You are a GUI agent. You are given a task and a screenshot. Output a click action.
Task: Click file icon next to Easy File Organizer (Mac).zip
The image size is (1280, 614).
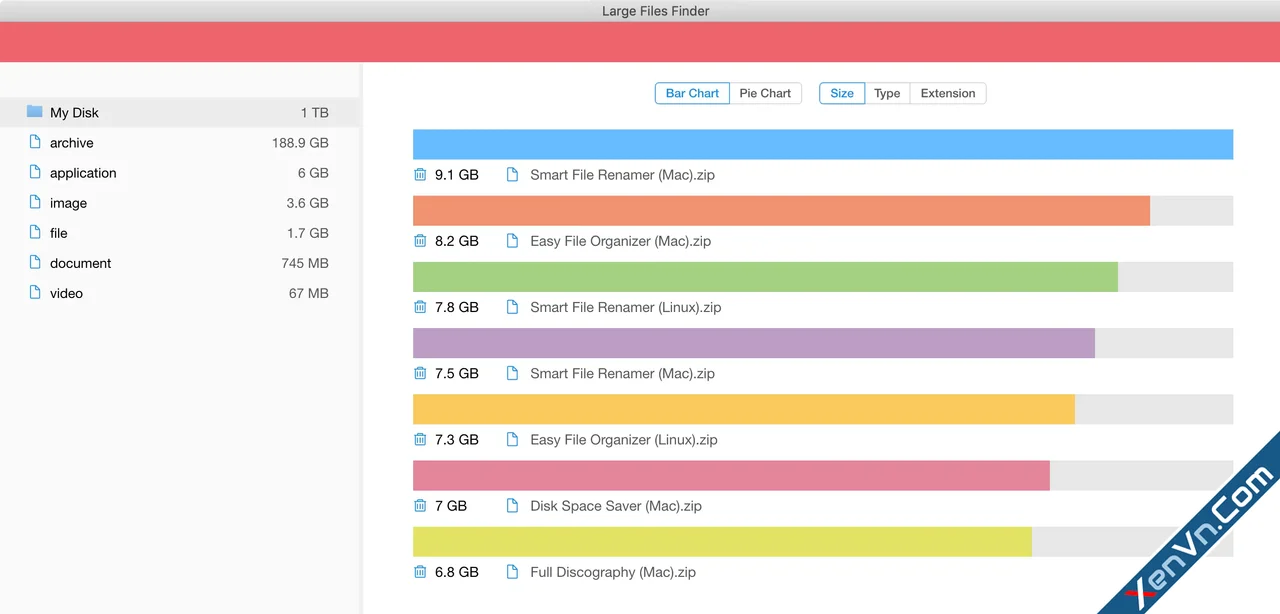coord(513,241)
